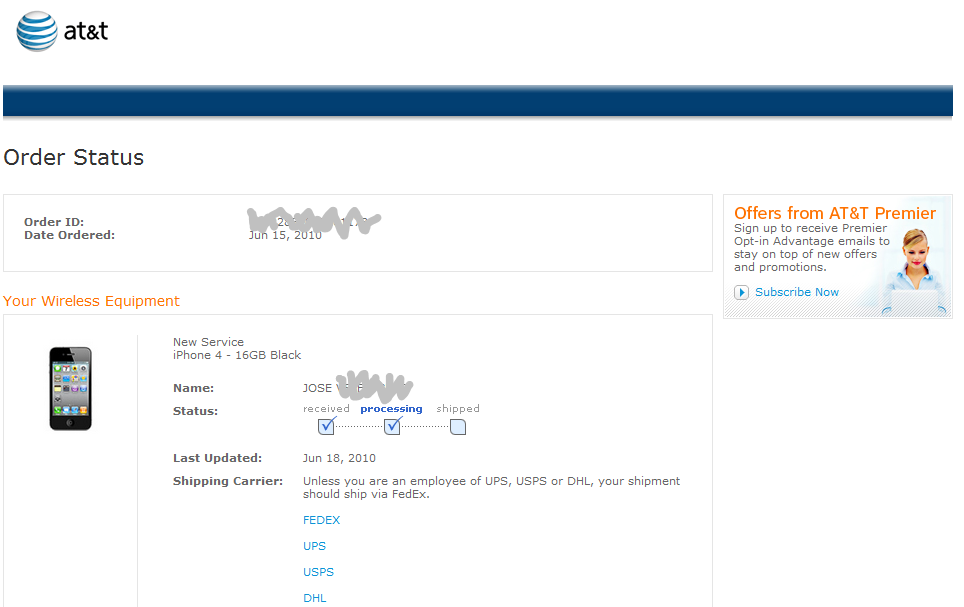Click the 'Date Ordered:' label
Image resolution: width=964 pixels, height=607 pixels.
69,235
